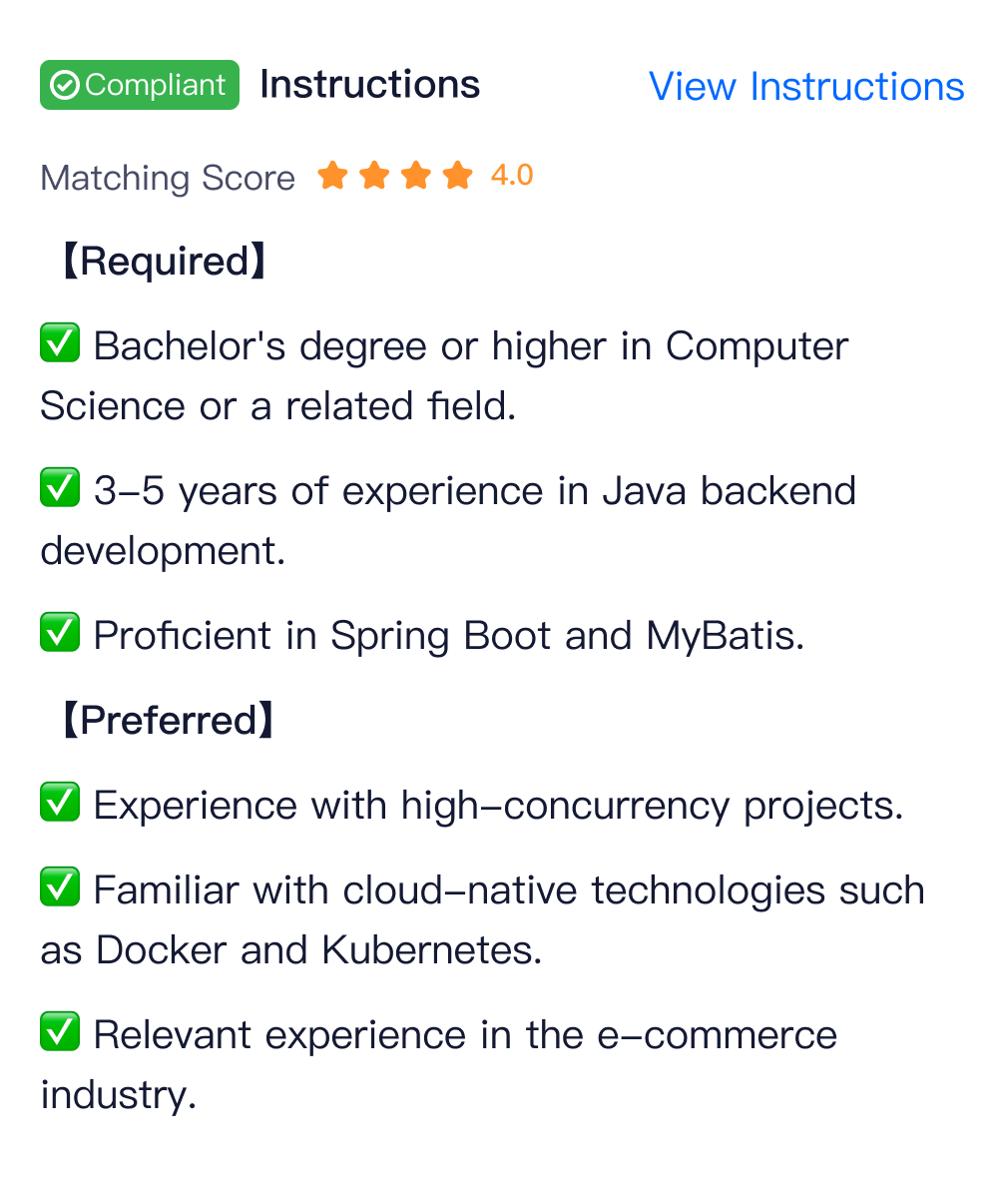Select the first star in Matching Score
The image size is (1008, 1183).
point(333,176)
